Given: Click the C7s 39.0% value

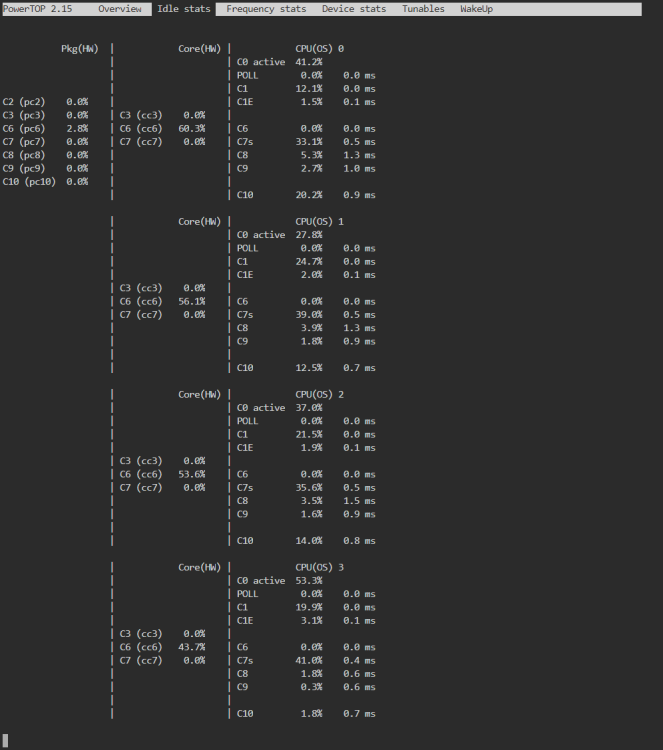Looking at the screenshot, I should point(309,315).
